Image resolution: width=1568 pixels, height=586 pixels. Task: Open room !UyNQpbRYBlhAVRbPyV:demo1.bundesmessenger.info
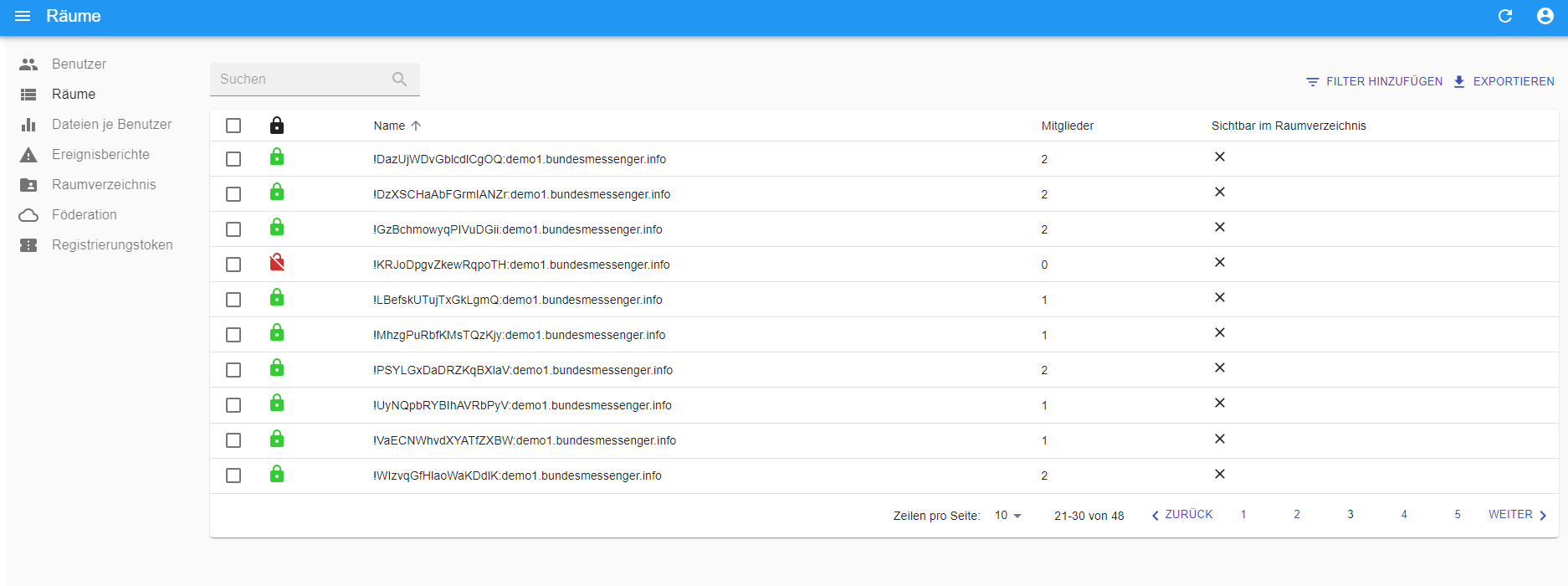[x=522, y=405]
